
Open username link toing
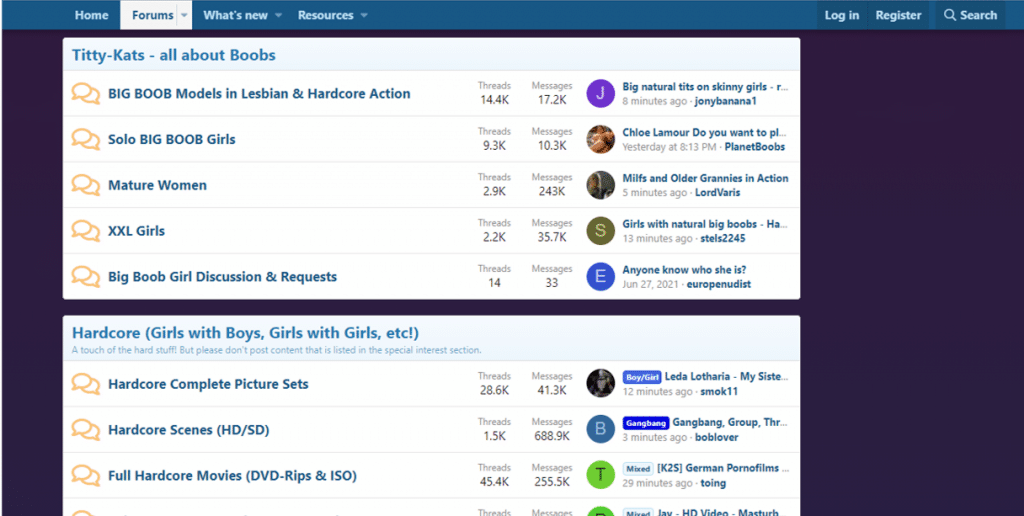coord(713,483)
